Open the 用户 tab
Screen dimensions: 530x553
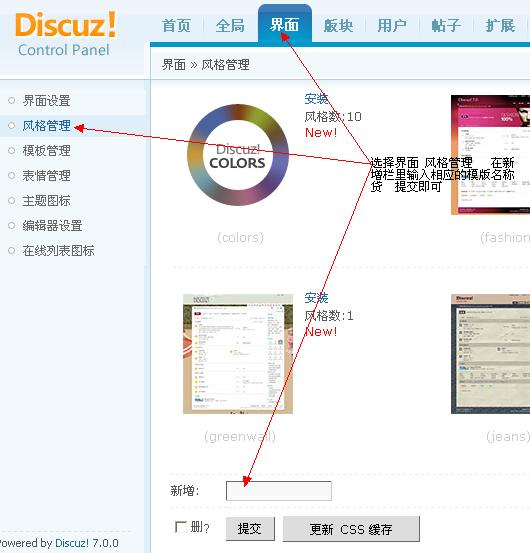[392, 26]
